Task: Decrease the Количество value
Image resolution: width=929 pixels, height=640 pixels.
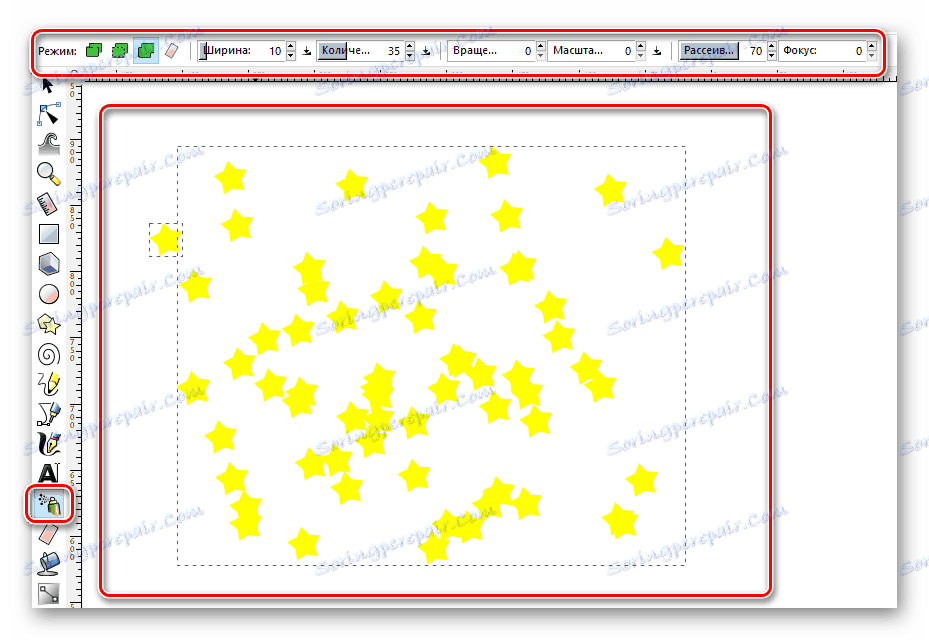Action: click(409, 56)
